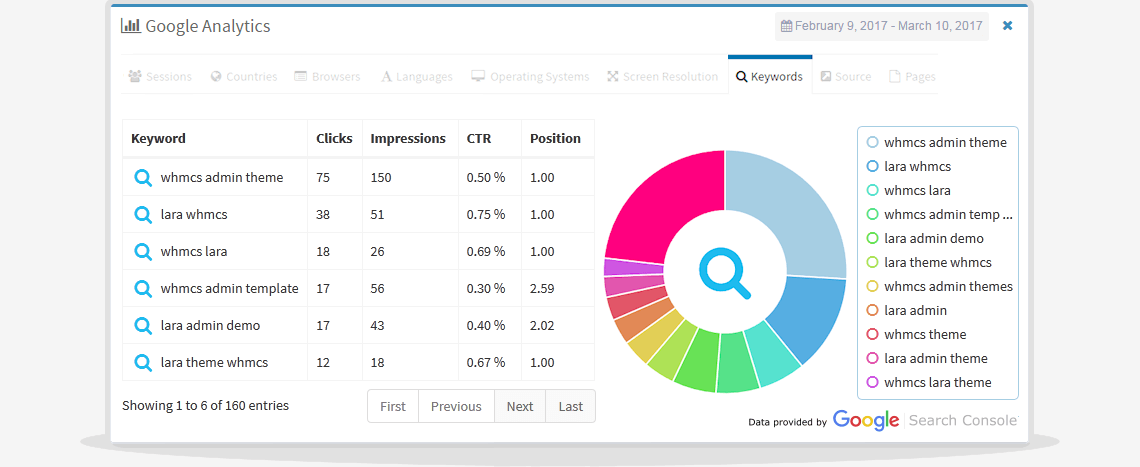Toggle whmcs lara theme legend entry
The image size is (1140, 467).
[929, 383]
